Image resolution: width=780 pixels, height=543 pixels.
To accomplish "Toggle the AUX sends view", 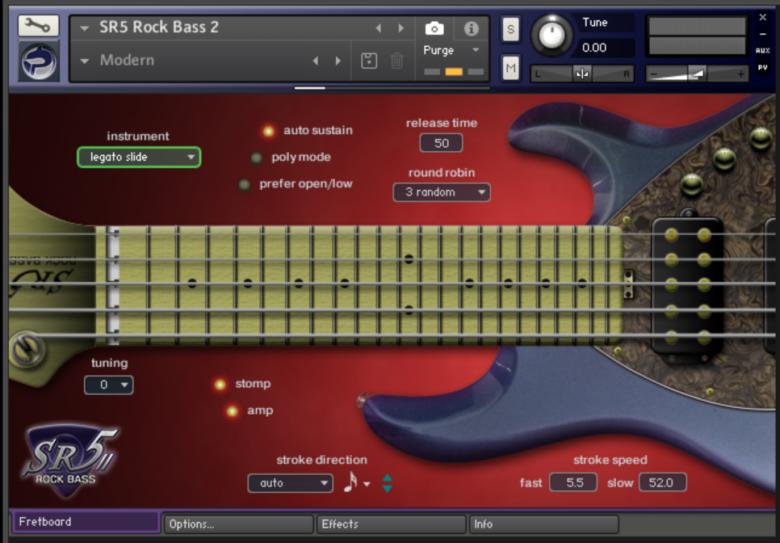I will (763, 50).
